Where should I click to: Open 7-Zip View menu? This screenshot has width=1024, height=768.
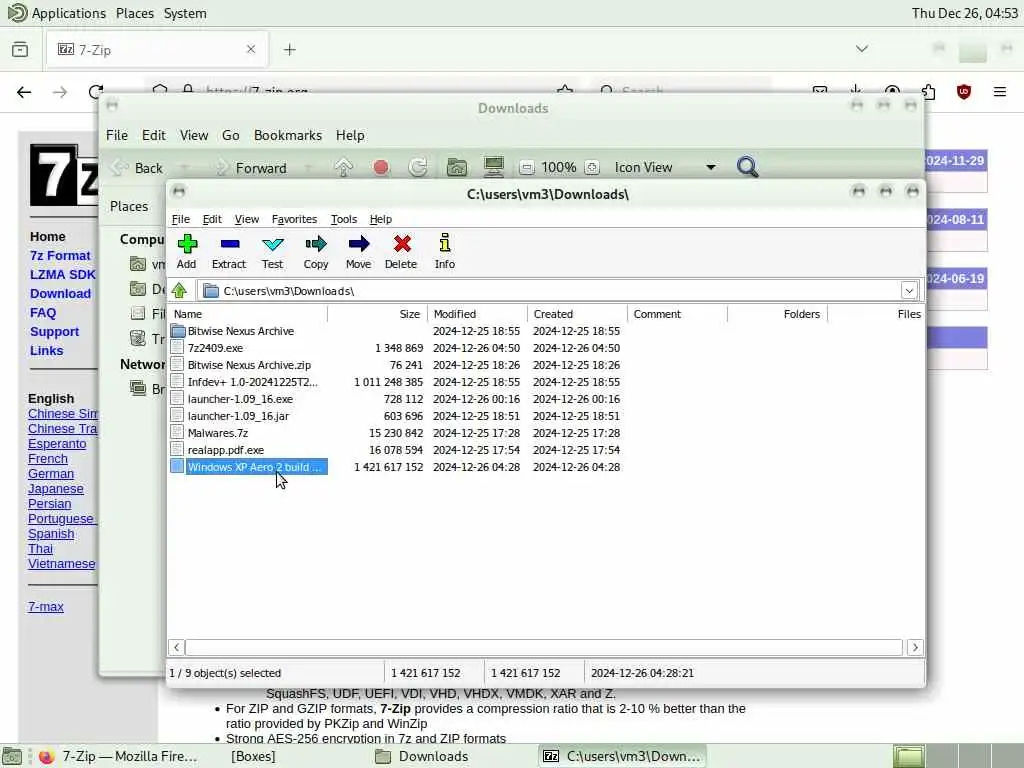(x=247, y=219)
